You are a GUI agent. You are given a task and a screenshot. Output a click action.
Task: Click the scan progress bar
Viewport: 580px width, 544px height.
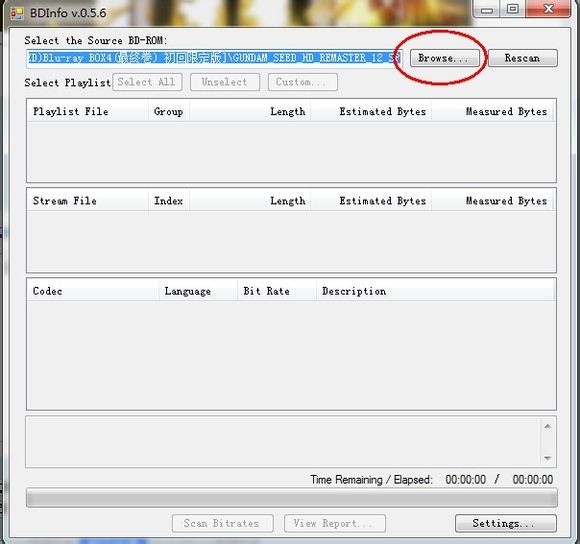[x=291, y=498]
